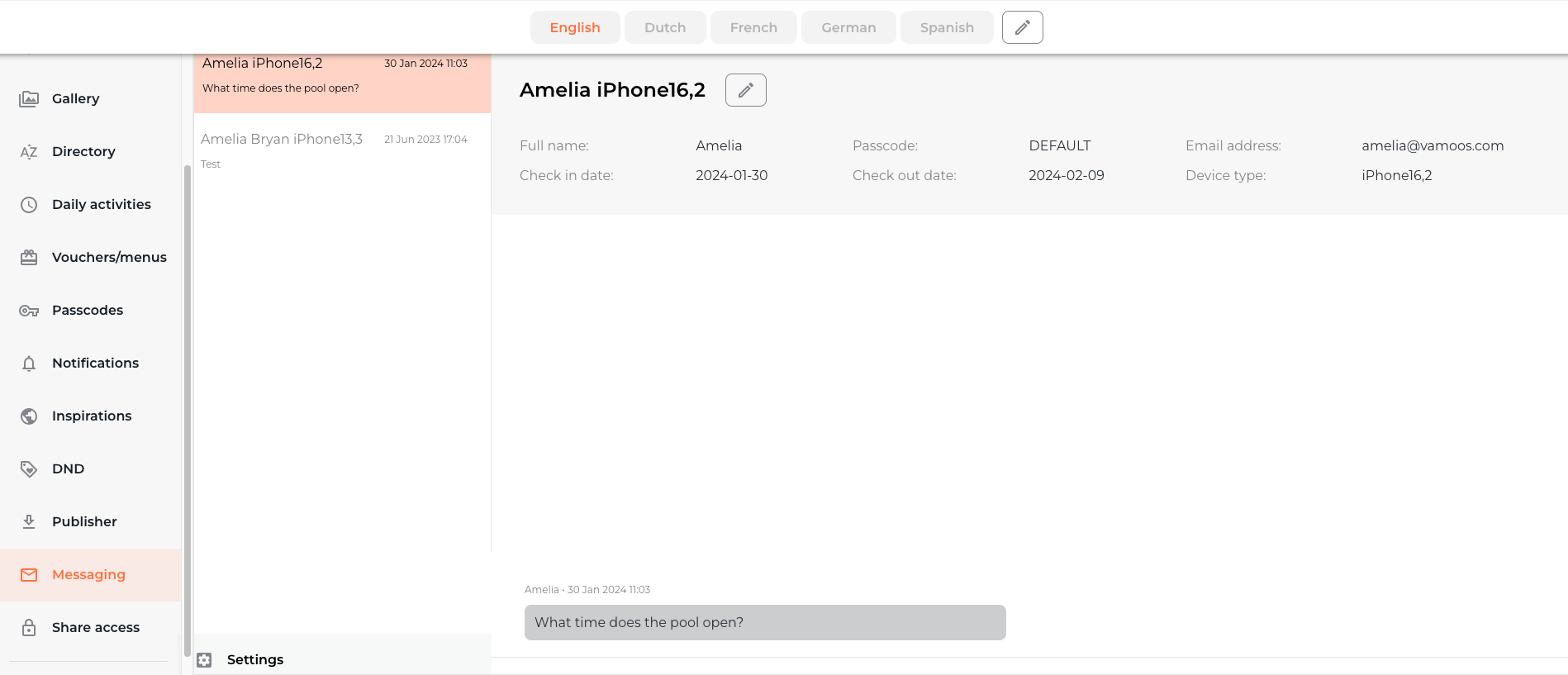Click the Publisher download icon
1568x675 pixels.
[29, 522]
